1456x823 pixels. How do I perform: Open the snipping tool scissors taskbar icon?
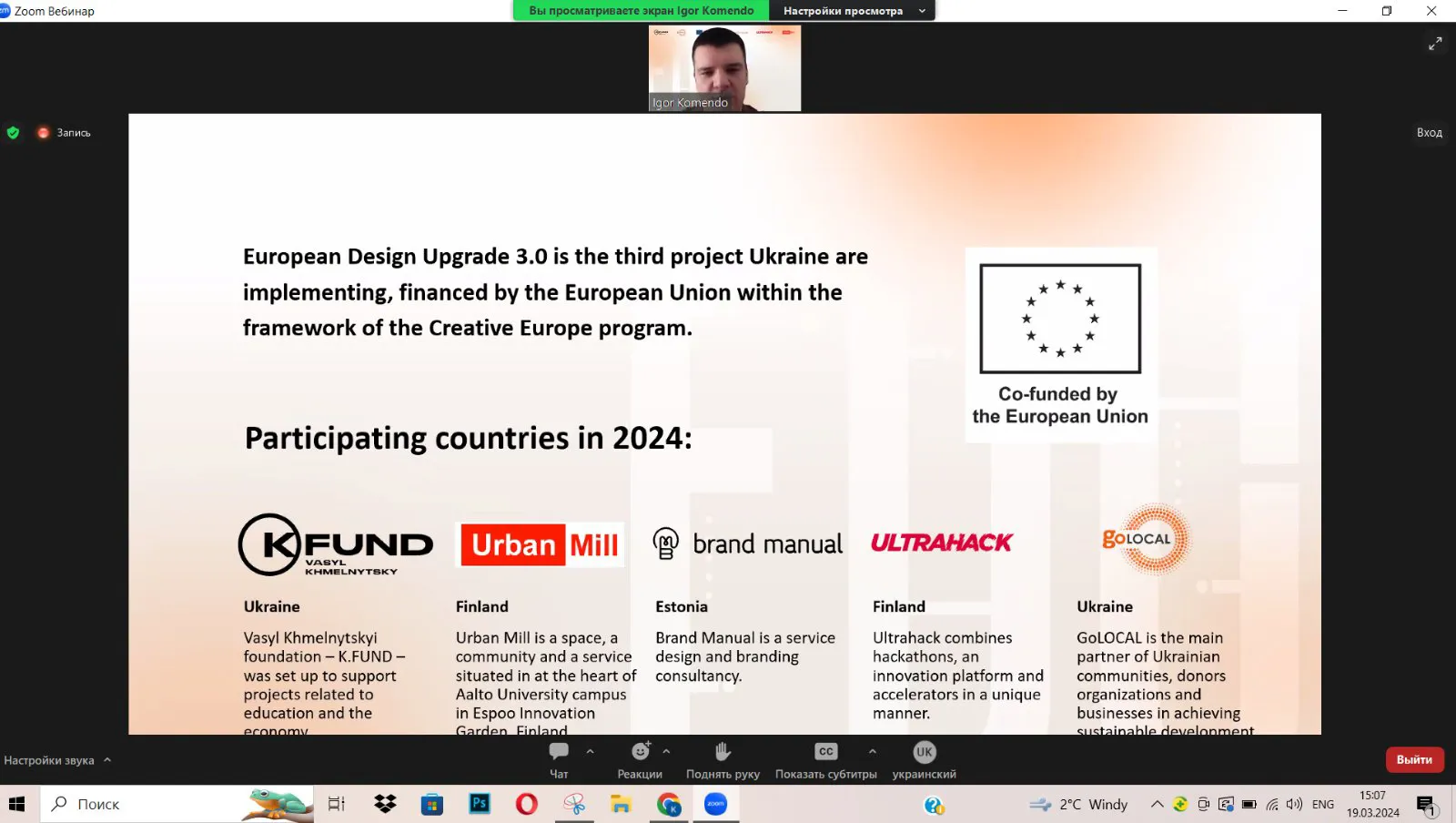pyautogui.click(x=574, y=804)
